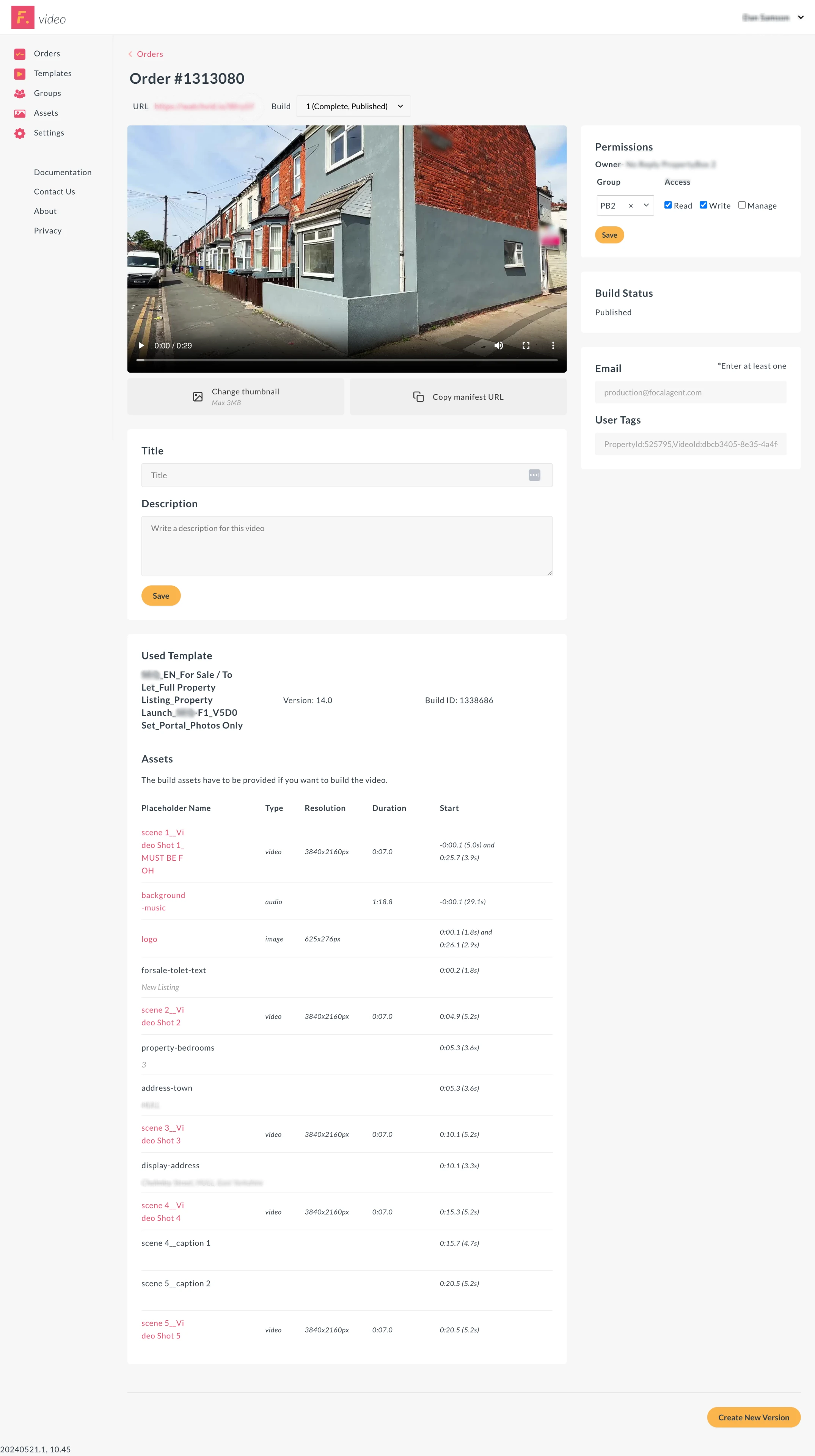Select the forsale-tolet-text placeholder
The width and height of the screenshot is (815, 1456).
tap(174, 970)
